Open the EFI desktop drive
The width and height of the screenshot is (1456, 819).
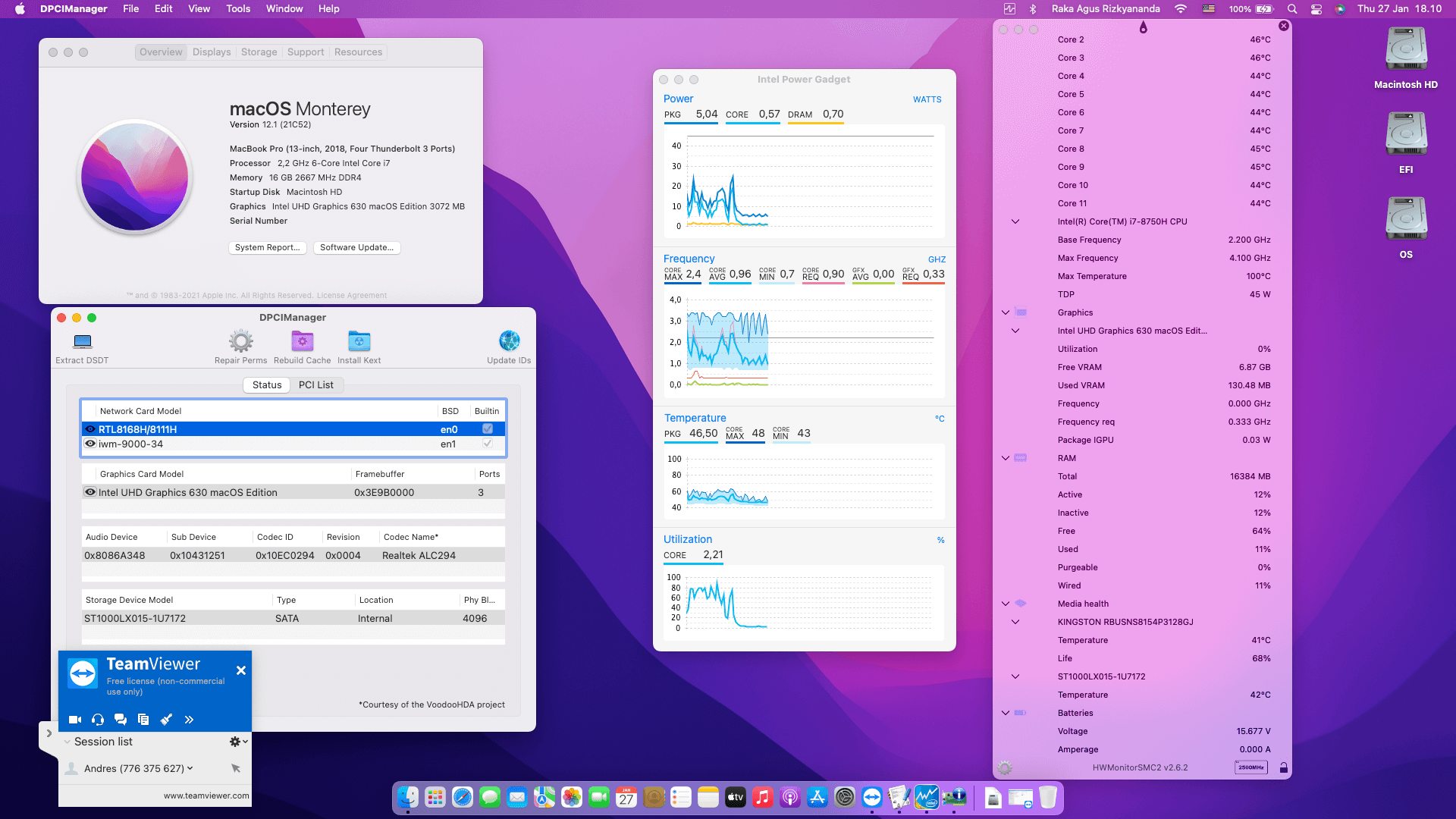pyautogui.click(x=1406, y=143)
